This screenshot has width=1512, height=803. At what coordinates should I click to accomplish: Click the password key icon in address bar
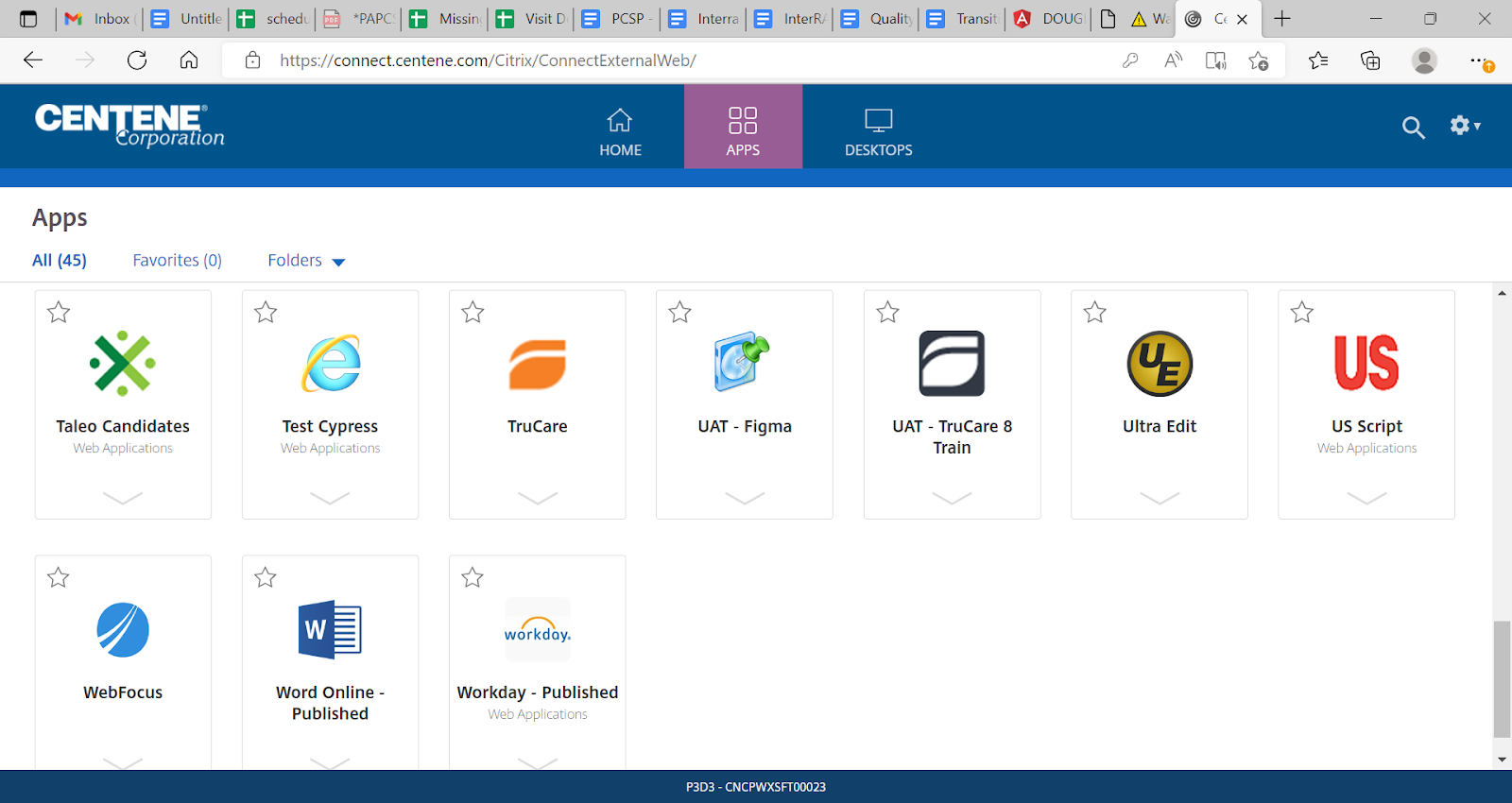coord(1130,60)
